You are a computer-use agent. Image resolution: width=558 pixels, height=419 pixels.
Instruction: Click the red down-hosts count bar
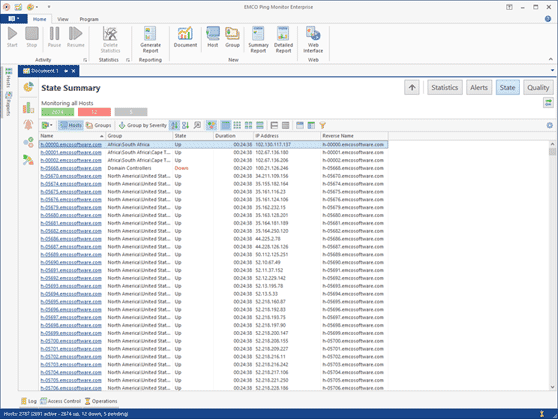point(94,112)
